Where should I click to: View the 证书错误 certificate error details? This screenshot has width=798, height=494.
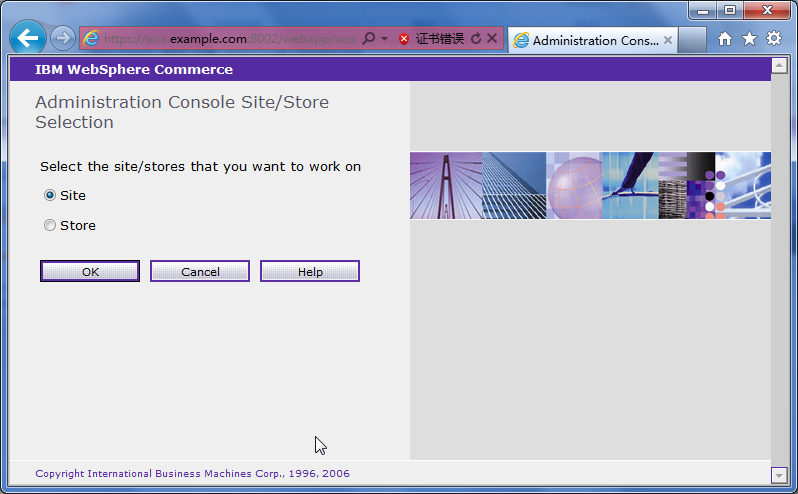(x=440, y=39)
